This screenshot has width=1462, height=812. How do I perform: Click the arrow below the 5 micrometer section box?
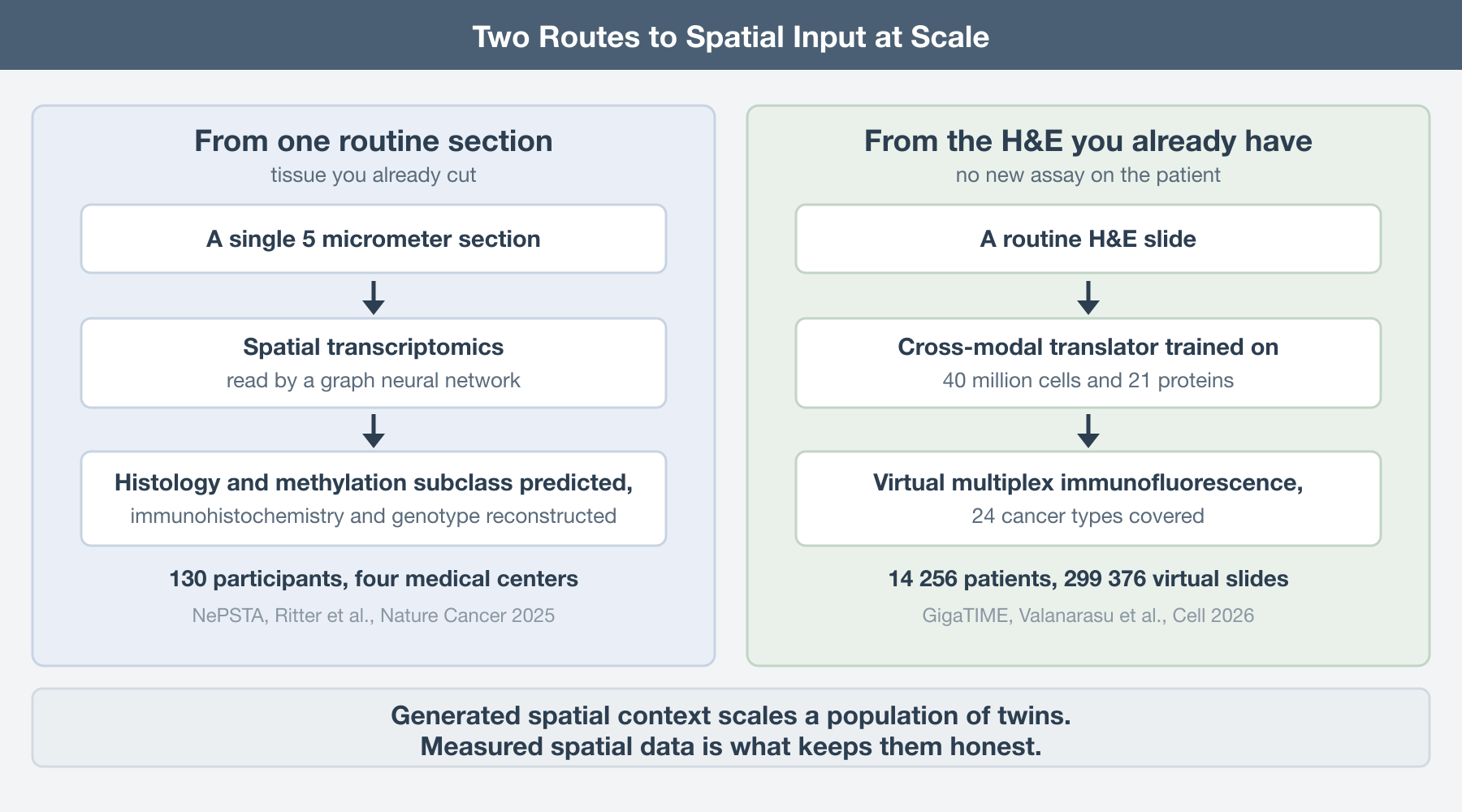(374, 297)
